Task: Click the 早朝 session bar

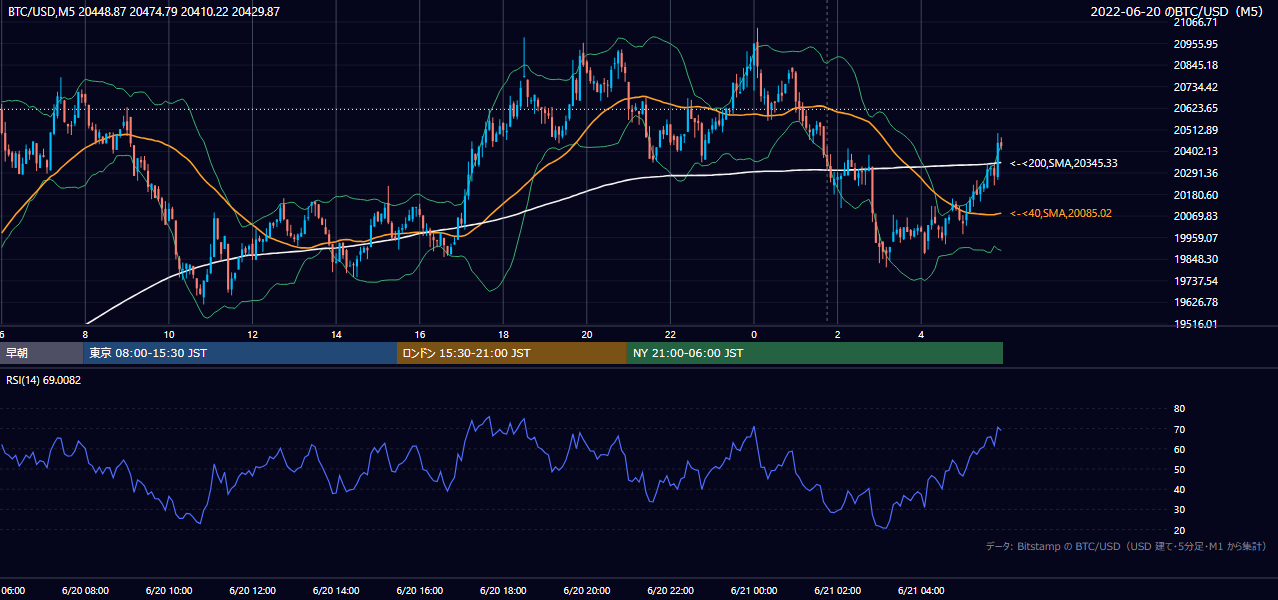Action: [41, 353]
